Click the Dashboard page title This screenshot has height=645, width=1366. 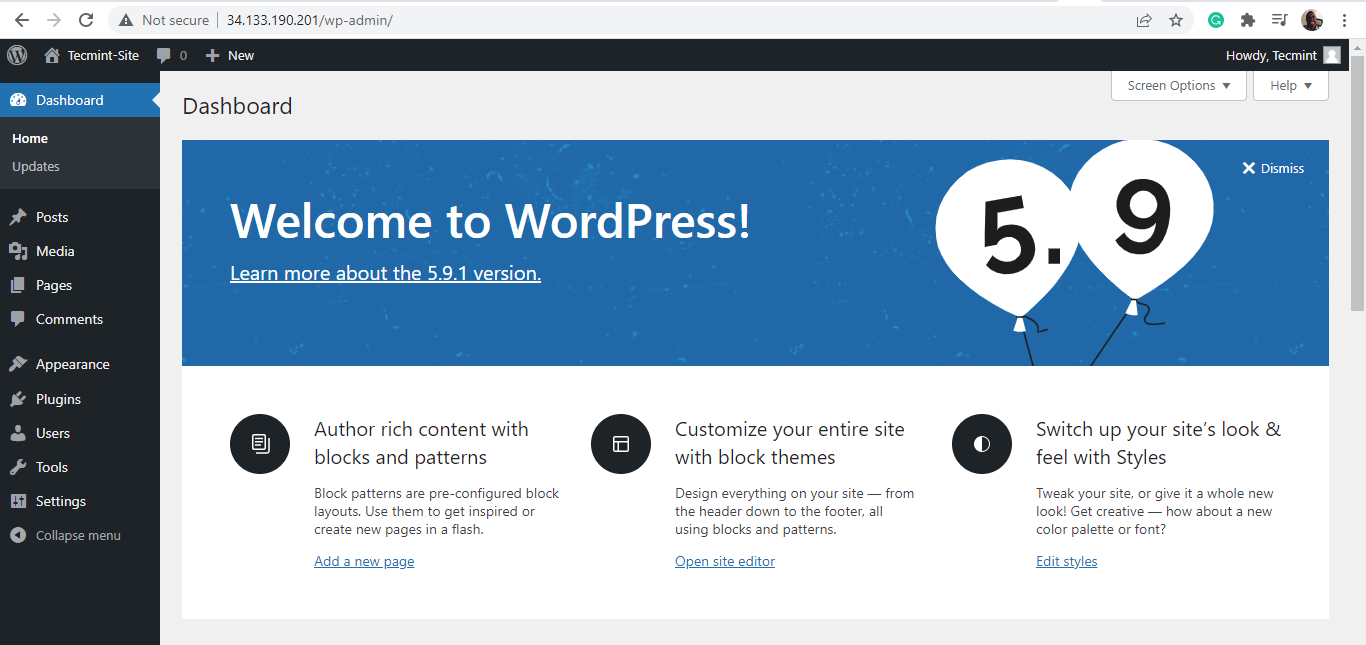click(237, 106)
